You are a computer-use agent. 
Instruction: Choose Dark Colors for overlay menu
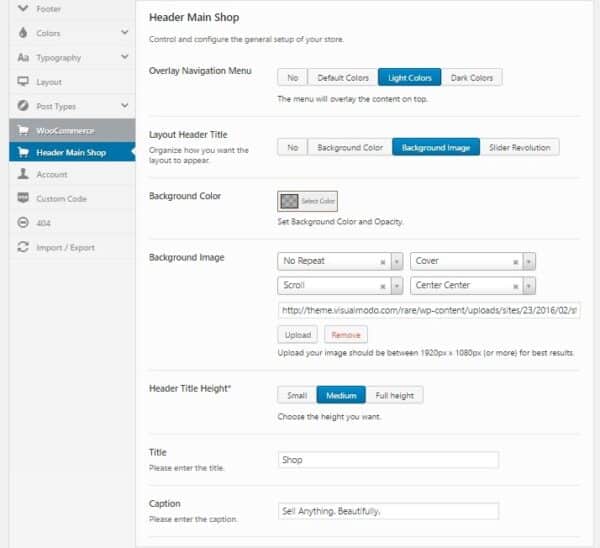tap(471, 77)
